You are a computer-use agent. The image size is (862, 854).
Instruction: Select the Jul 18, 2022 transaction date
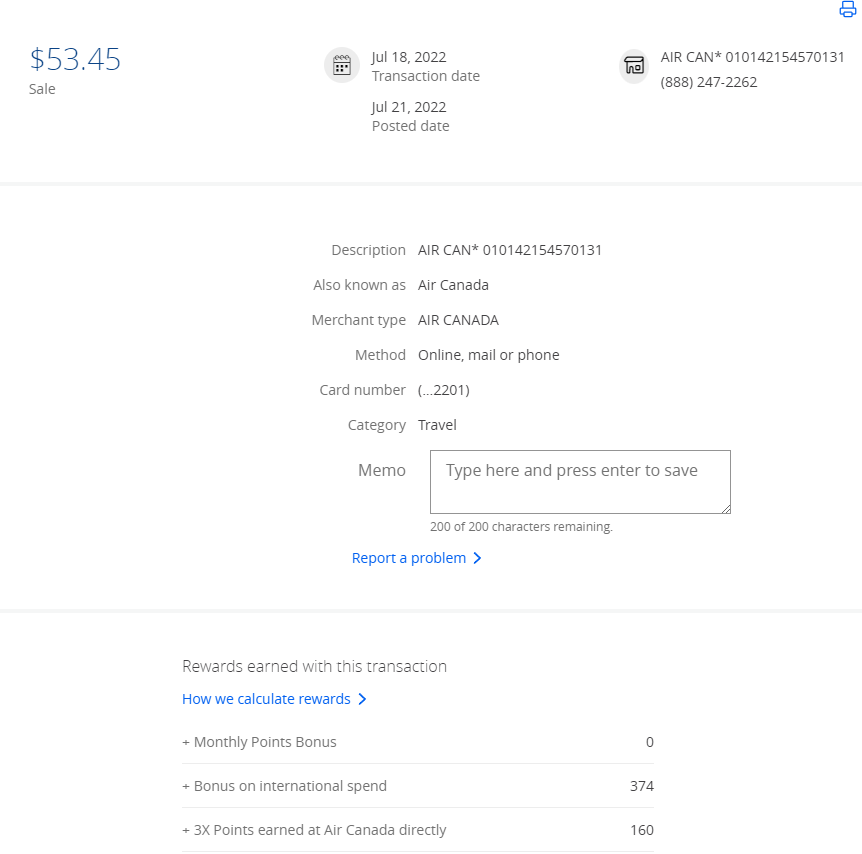click(409, 57)
